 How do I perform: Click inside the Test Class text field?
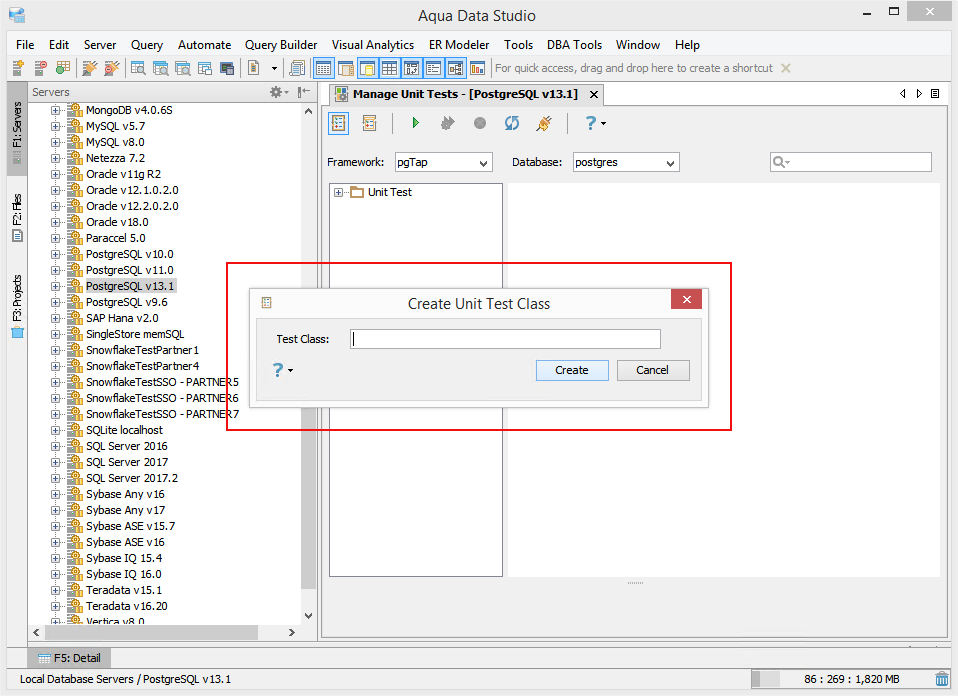(x=505, y=339)
